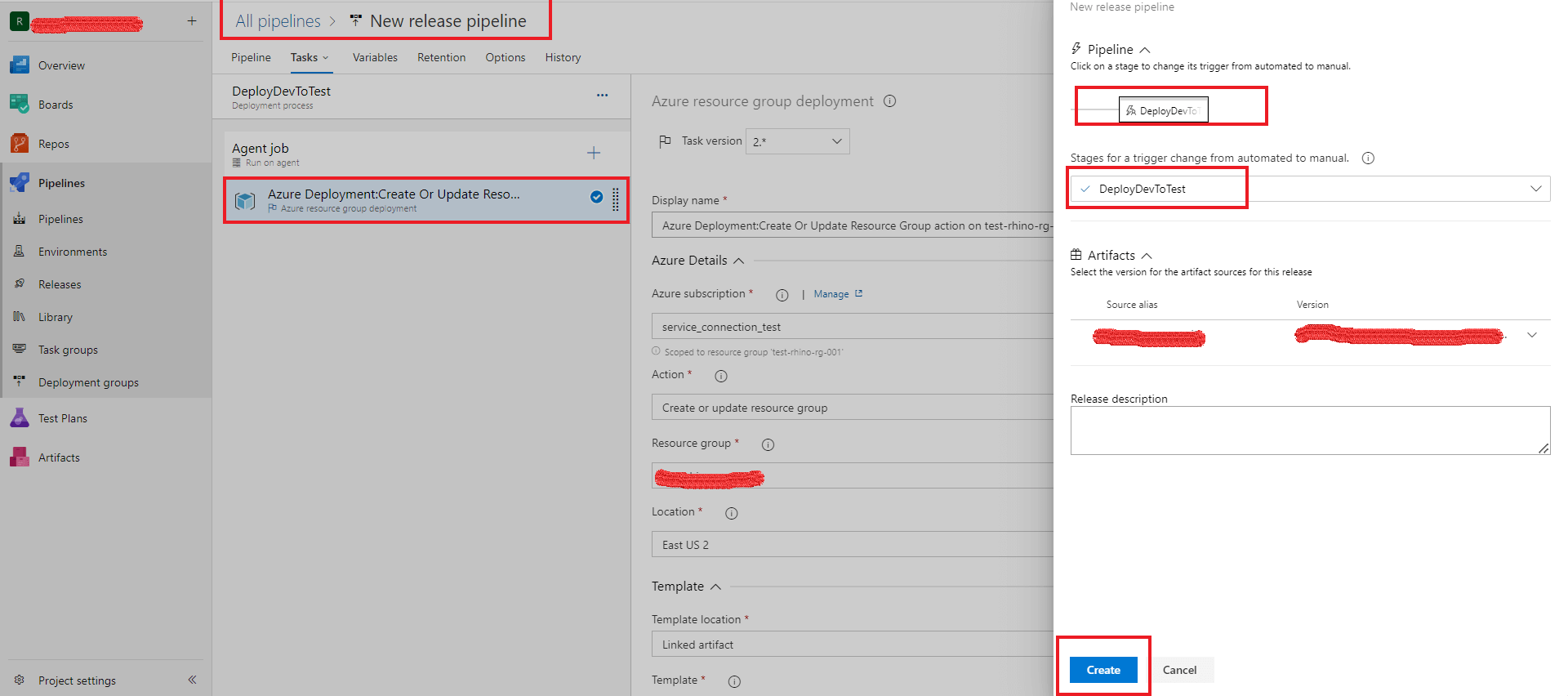Open Artifacts in the sidebar
Viewport: 1568px width, 696px height.
[59, 457]
